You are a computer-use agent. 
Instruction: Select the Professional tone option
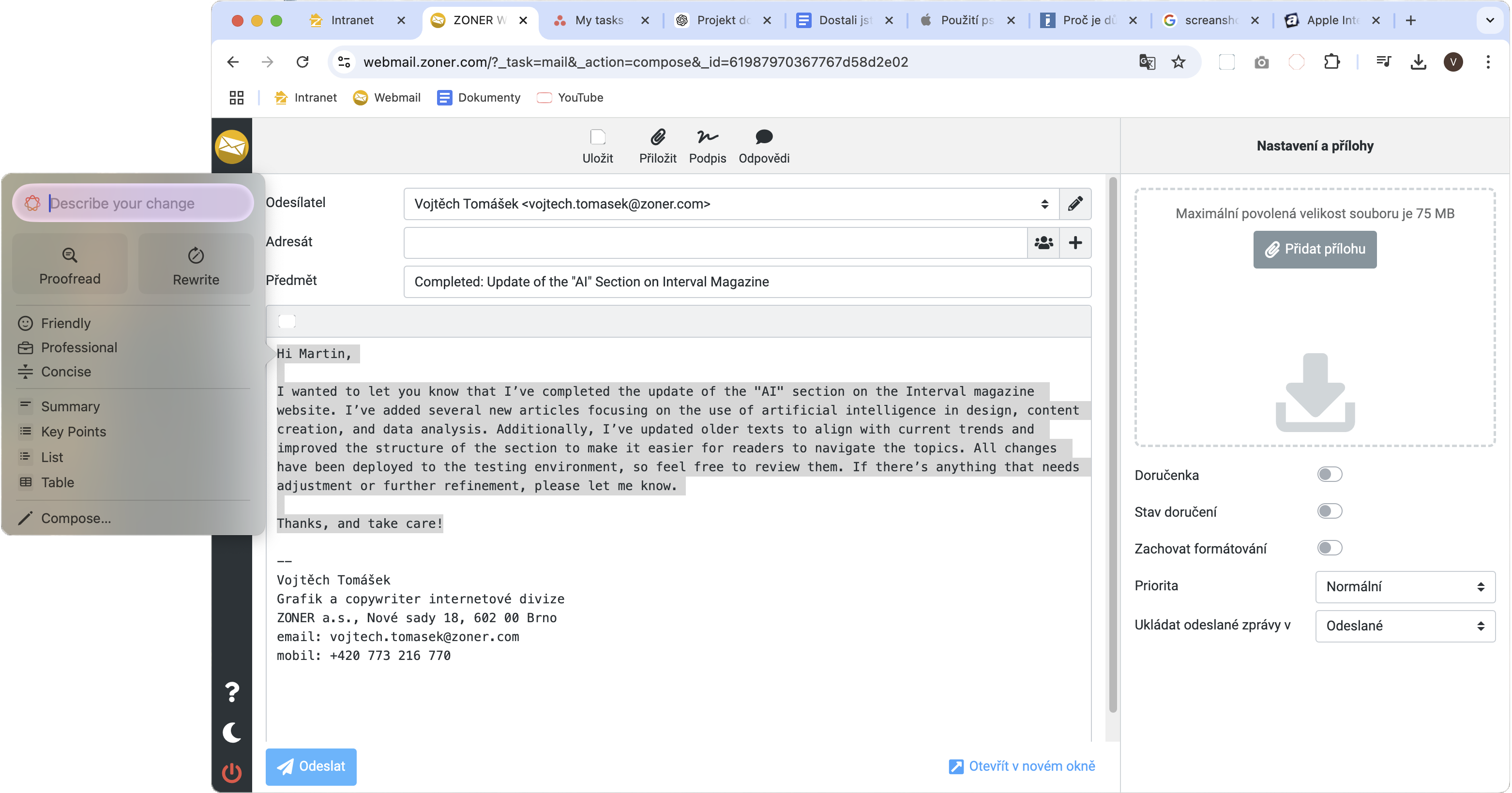click(67, 347)
